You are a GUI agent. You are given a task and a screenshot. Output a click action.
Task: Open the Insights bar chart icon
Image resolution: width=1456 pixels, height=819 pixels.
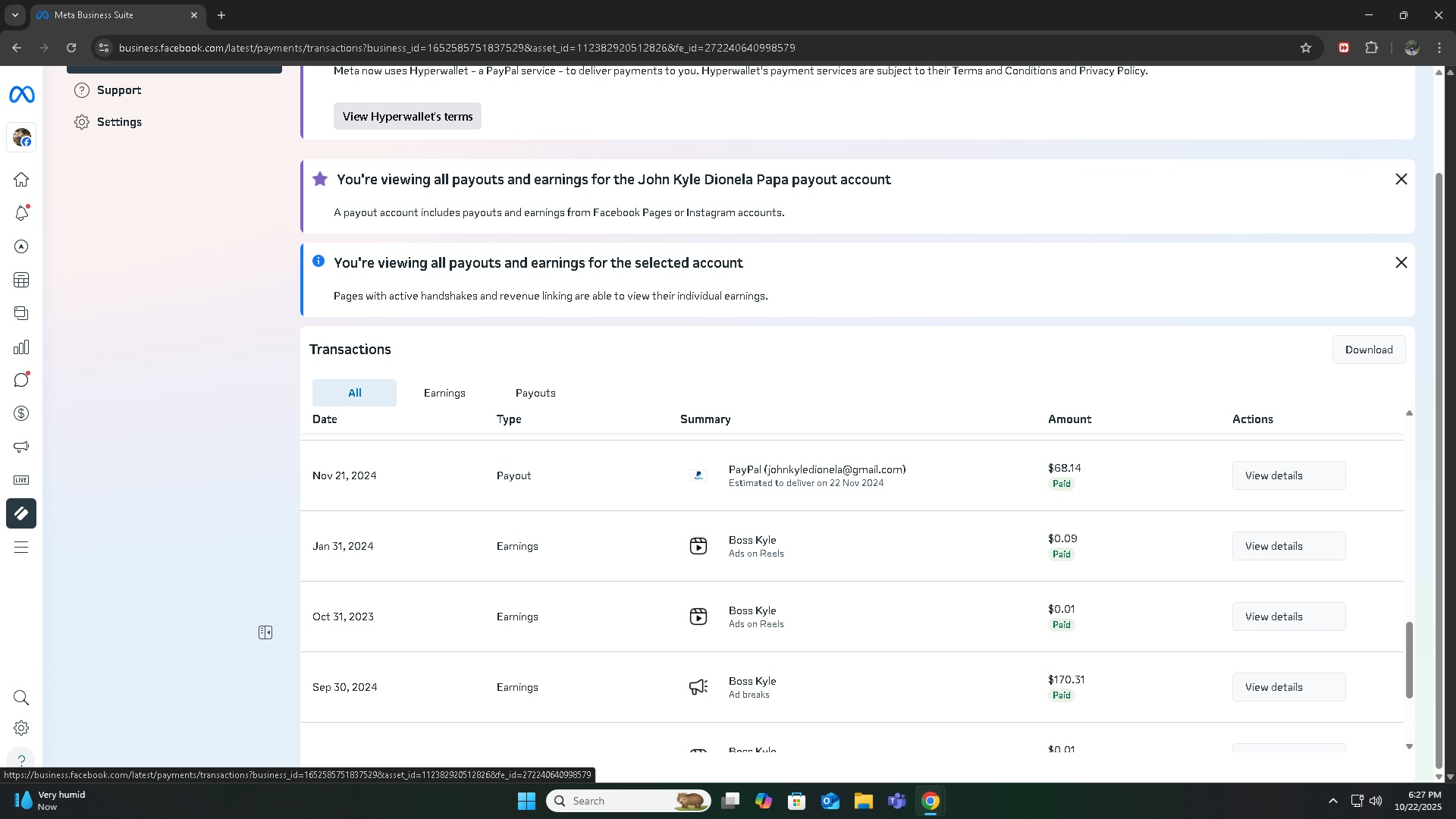[21, 347]
